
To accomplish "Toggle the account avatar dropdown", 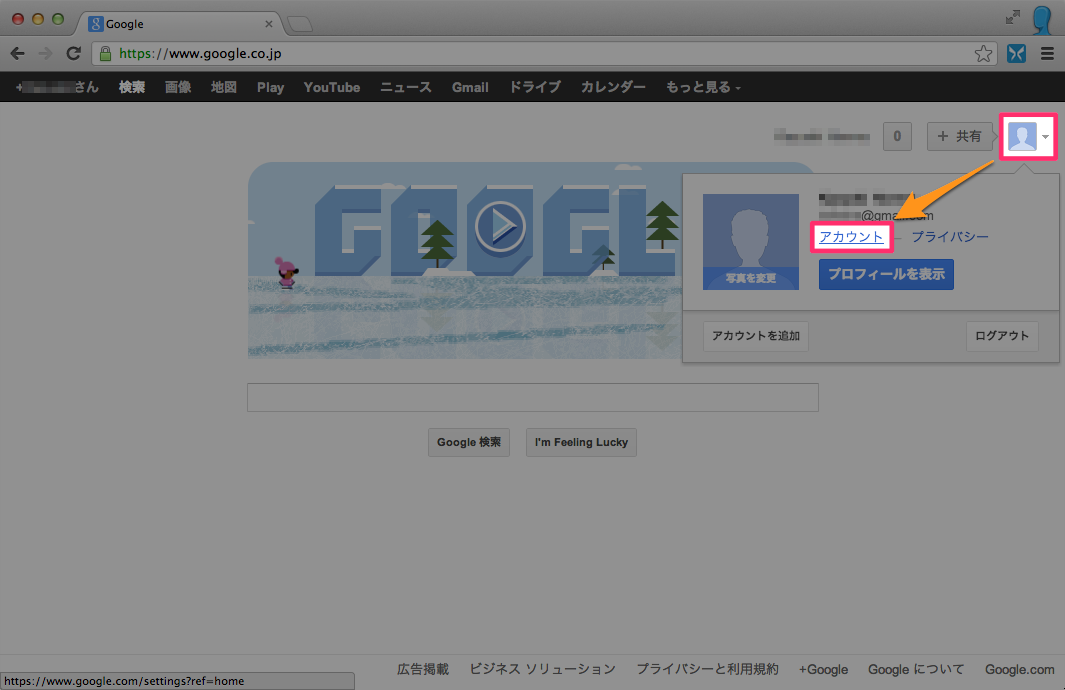I will click(1028, 137).
